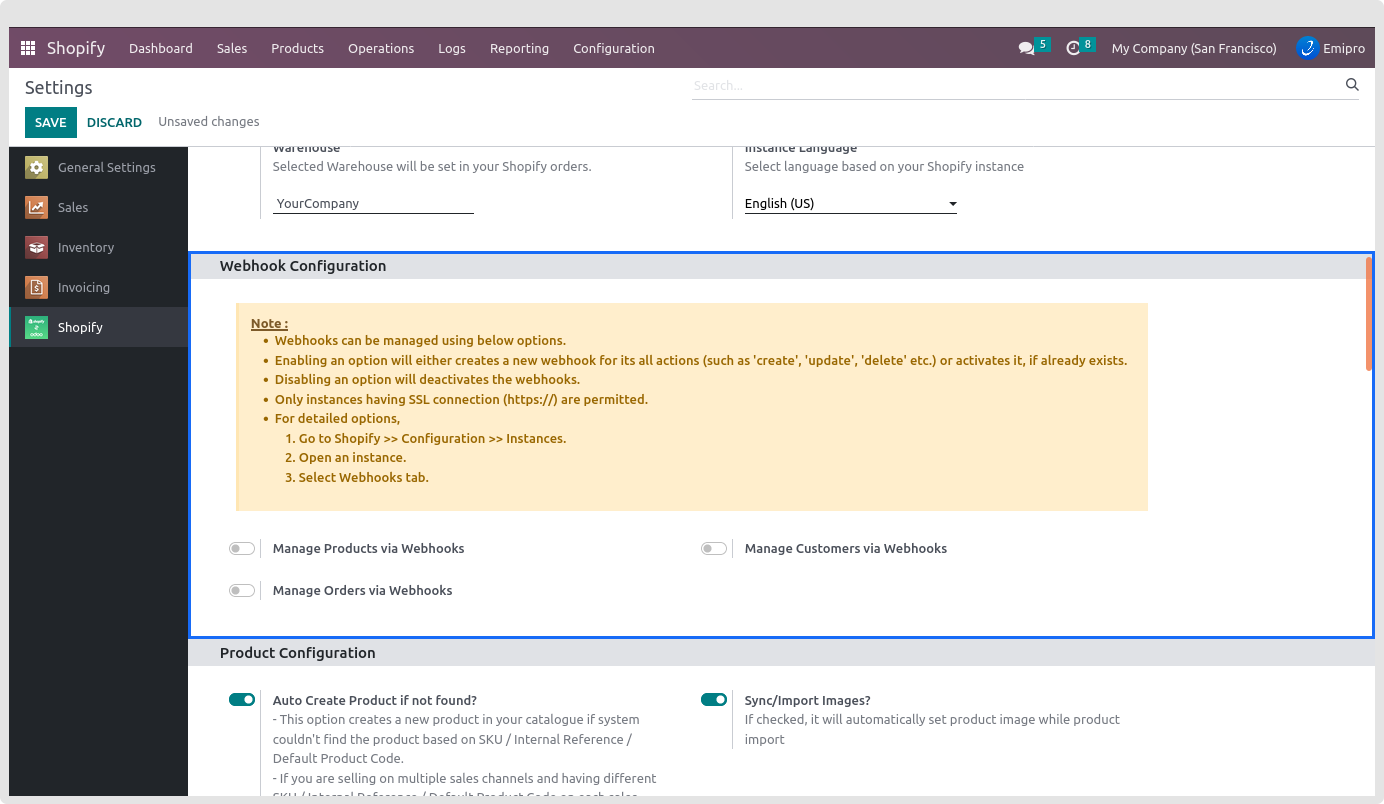1384x804 pixels.
Task: Select the General Settings sidebar tab
Action: (x=98, y=167)
